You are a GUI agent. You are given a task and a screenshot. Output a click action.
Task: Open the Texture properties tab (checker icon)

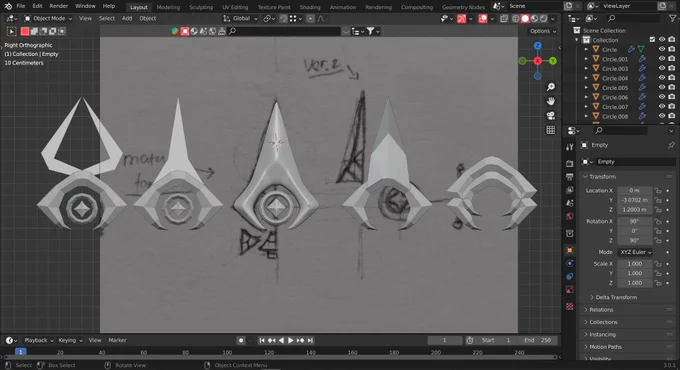570,307
